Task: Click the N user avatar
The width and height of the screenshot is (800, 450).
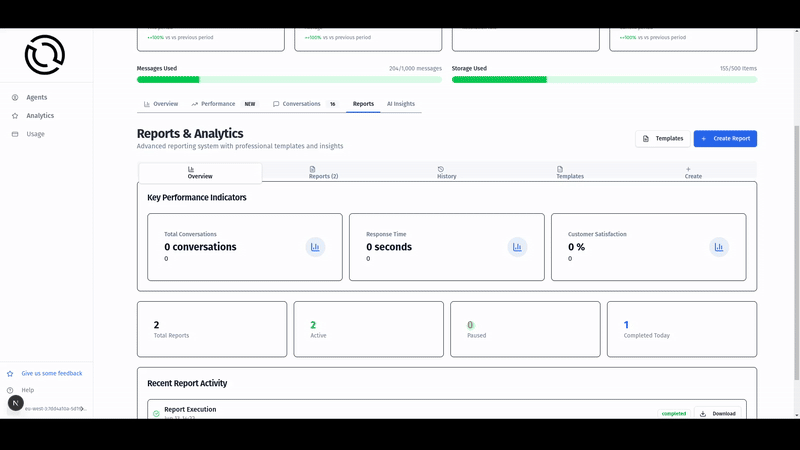Action: [15, 403]
